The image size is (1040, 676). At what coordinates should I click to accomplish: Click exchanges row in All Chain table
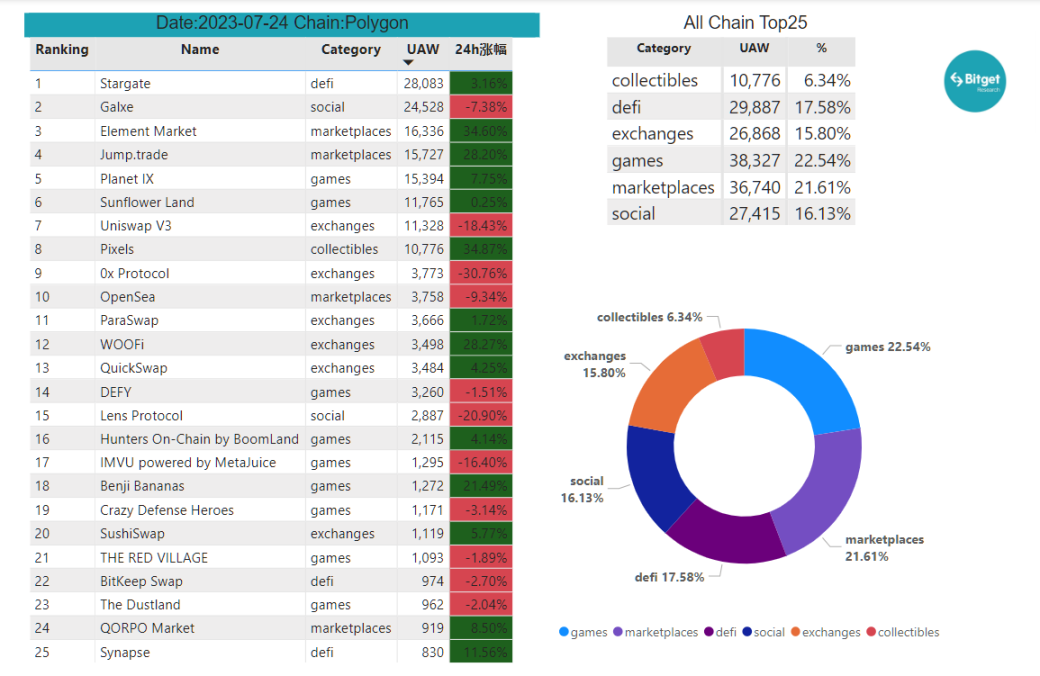(x=731, y=133)
